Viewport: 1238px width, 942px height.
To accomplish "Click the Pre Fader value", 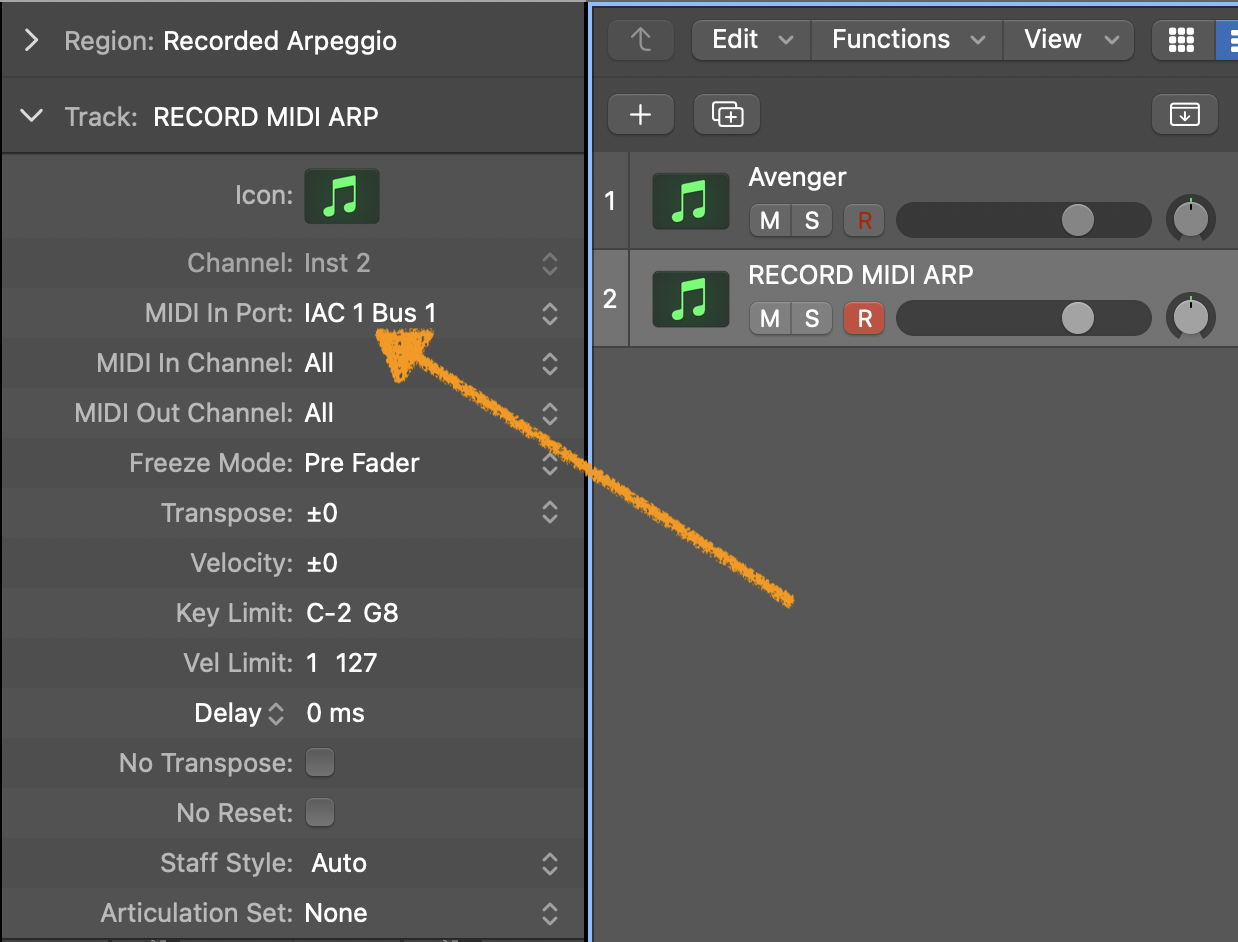I will click(362, 463).
